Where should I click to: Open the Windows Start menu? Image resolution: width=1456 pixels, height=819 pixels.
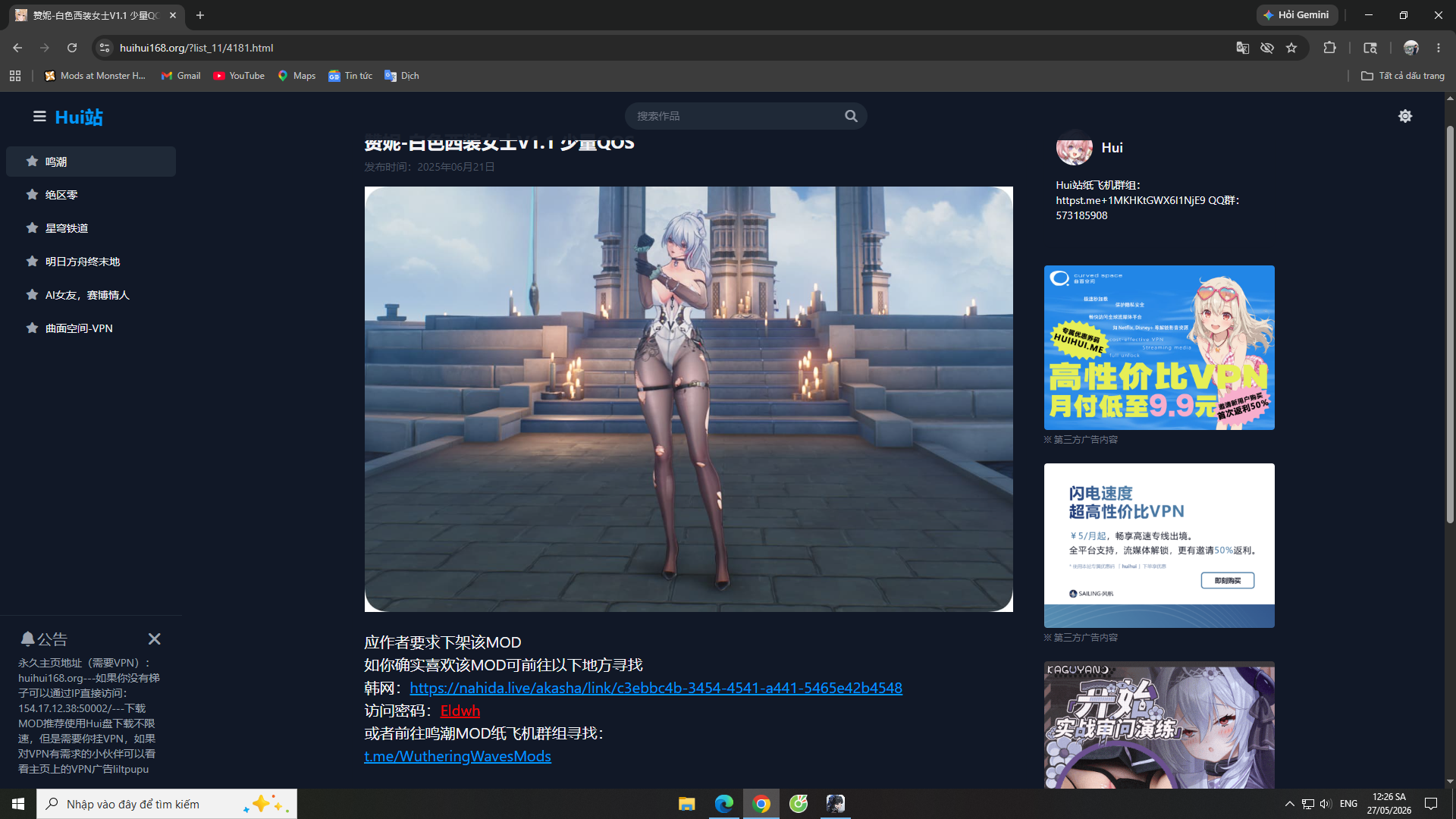(x=18, y=804)
